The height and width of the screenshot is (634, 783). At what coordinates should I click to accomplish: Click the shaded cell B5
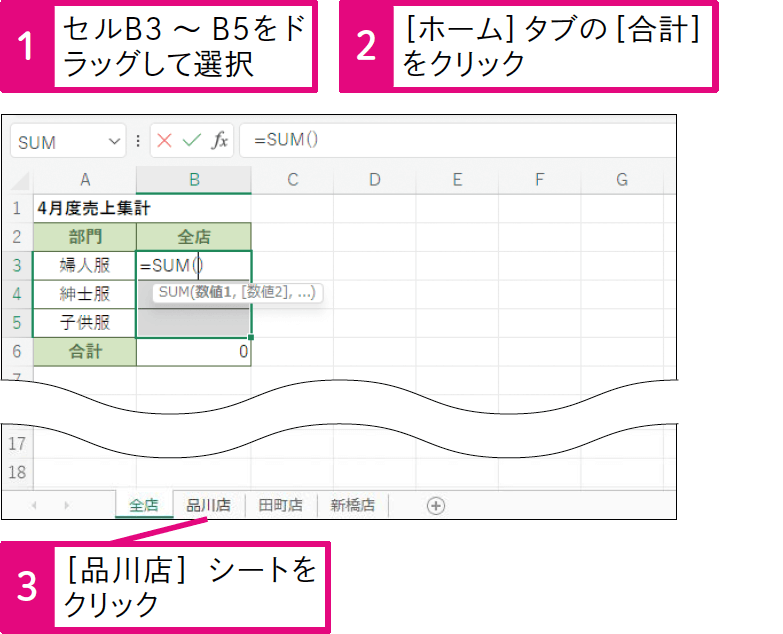click(x=194, y=323)
